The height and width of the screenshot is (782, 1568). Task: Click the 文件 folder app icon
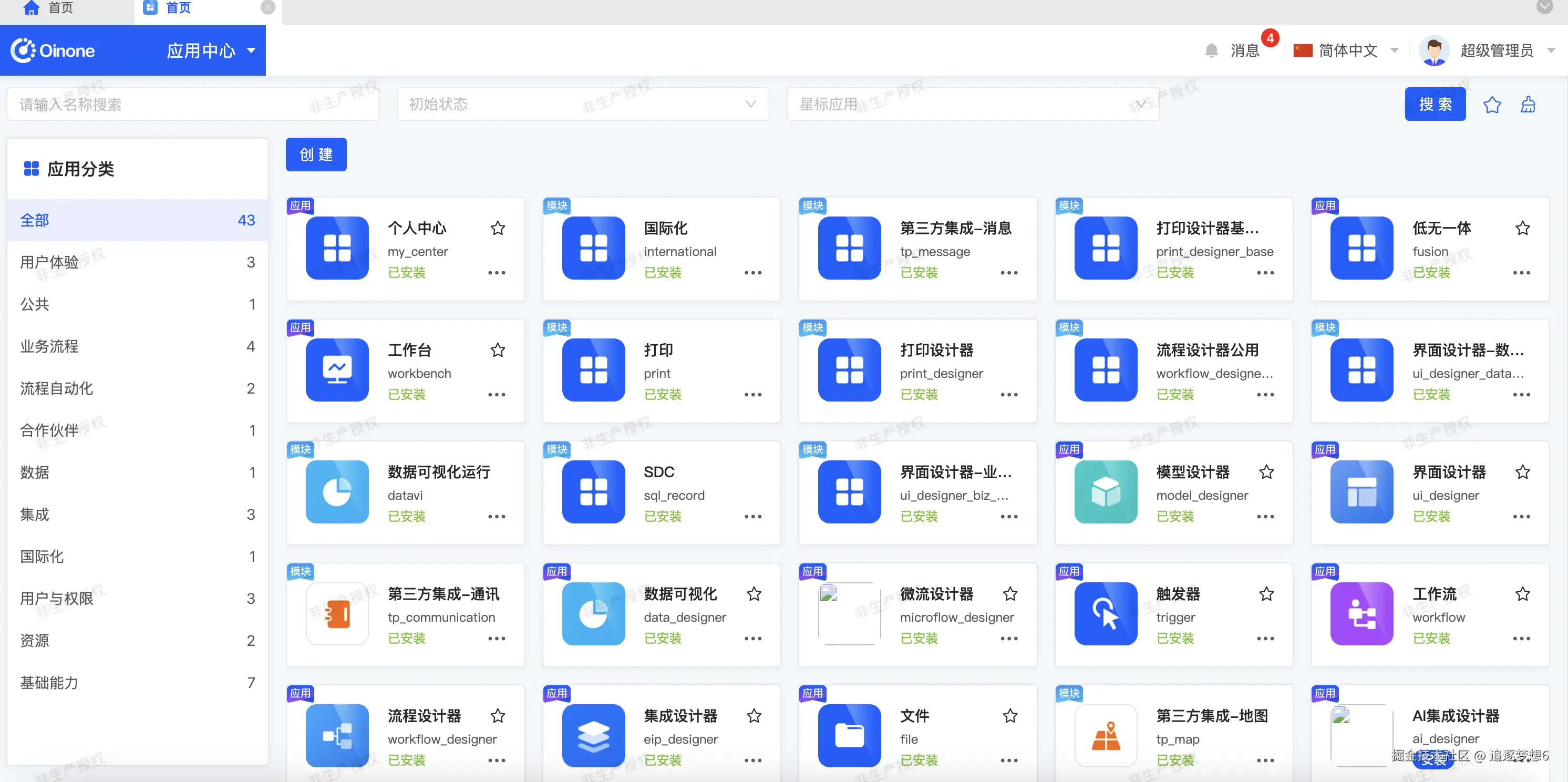849,735
